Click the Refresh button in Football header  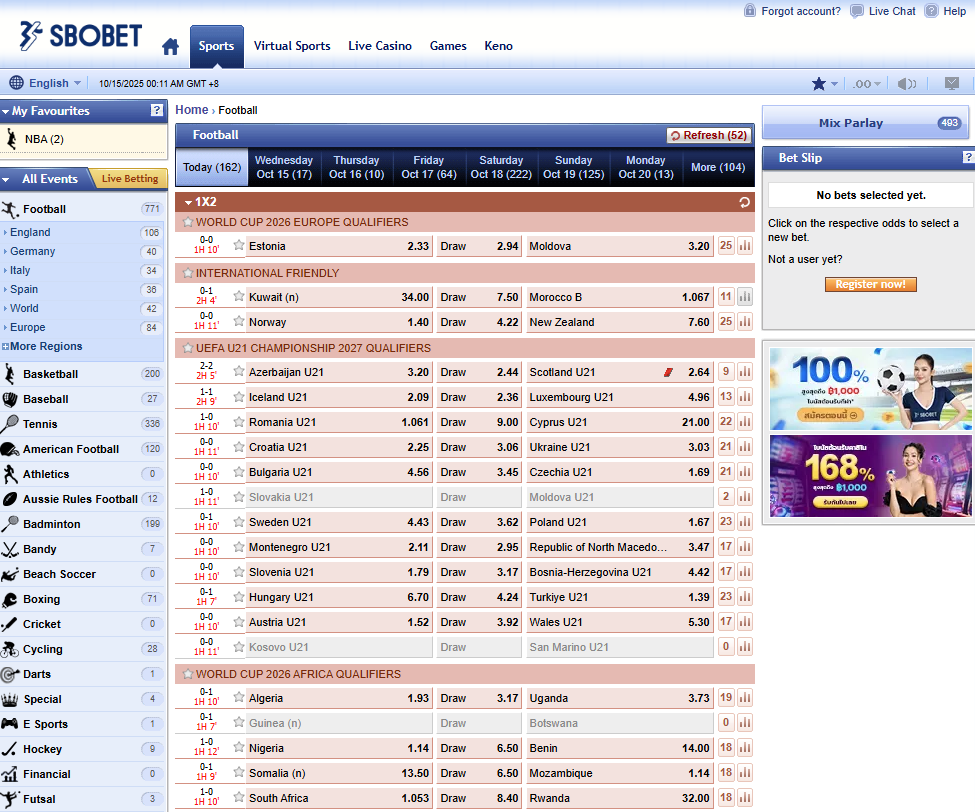(709, 135)
